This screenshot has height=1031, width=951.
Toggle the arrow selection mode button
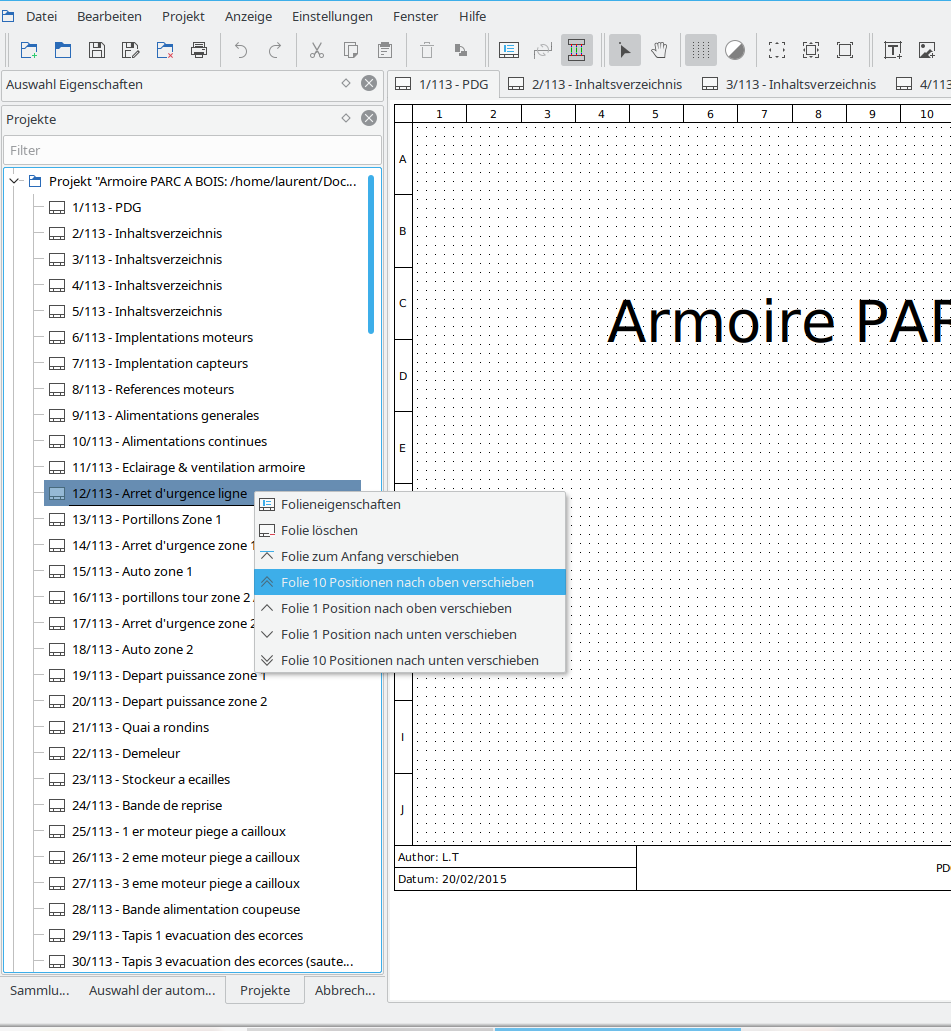(625, 50)
